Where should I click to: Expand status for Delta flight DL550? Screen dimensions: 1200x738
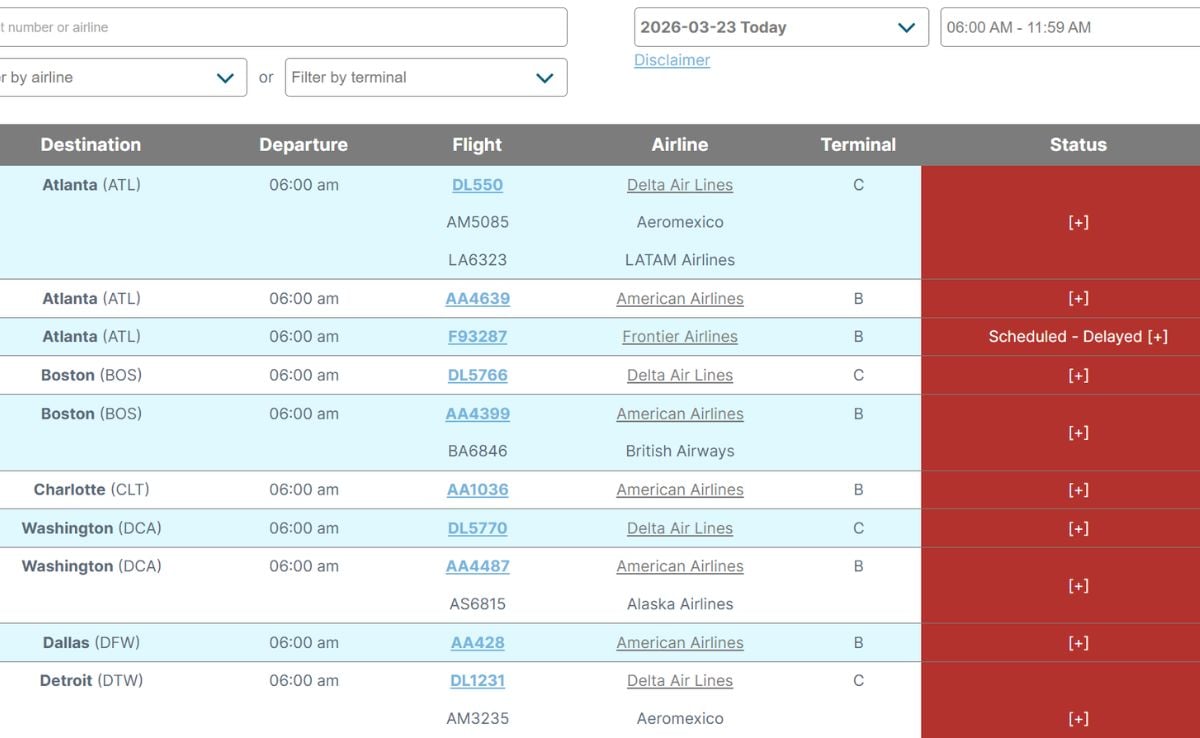point(1078,223)
